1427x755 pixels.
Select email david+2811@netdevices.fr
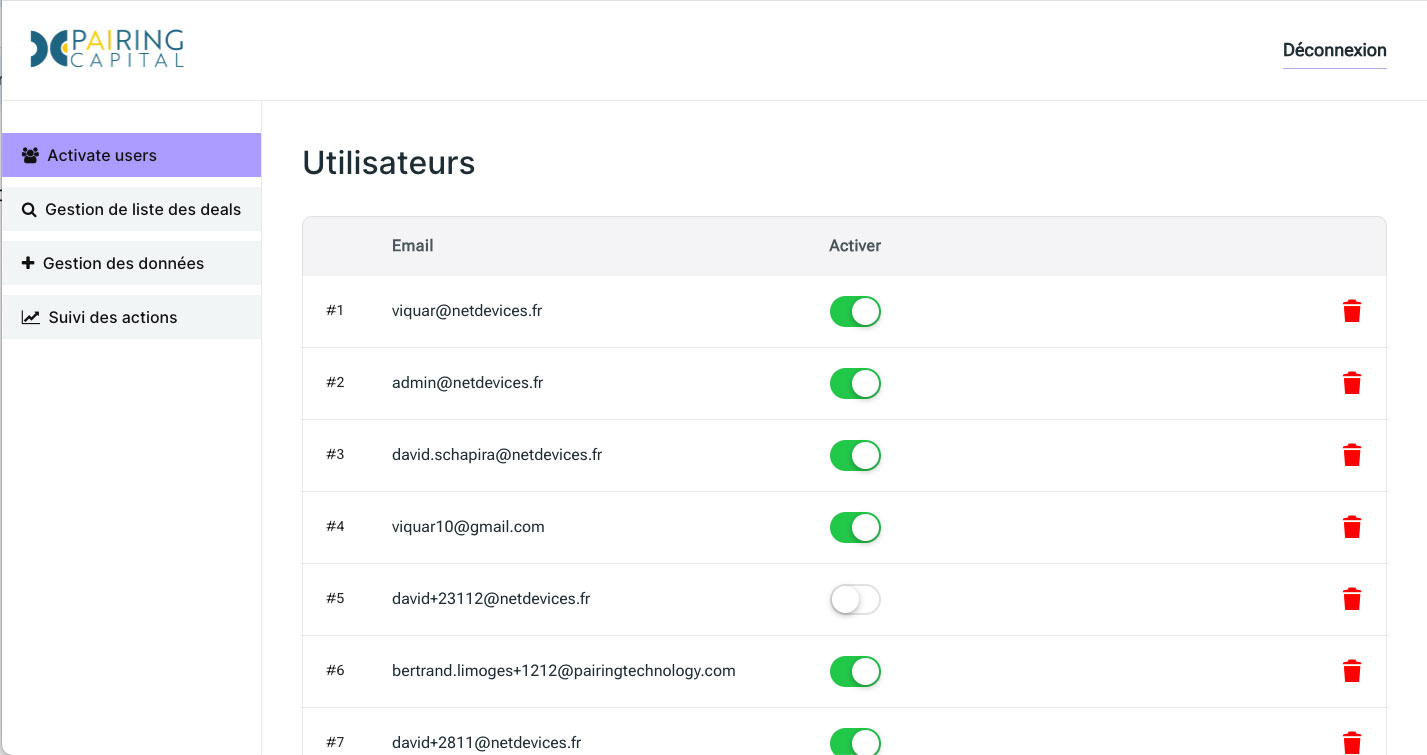tap(487, 743)
